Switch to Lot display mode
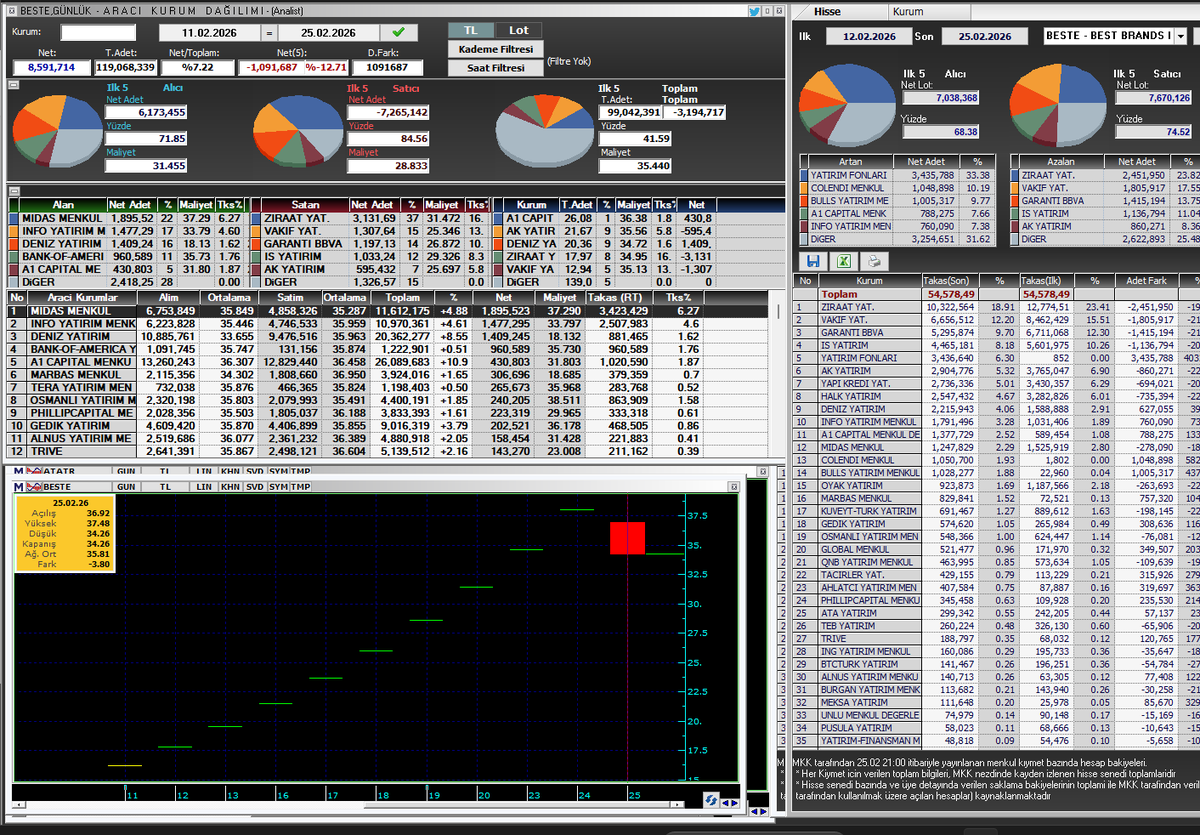 [518, 31]
